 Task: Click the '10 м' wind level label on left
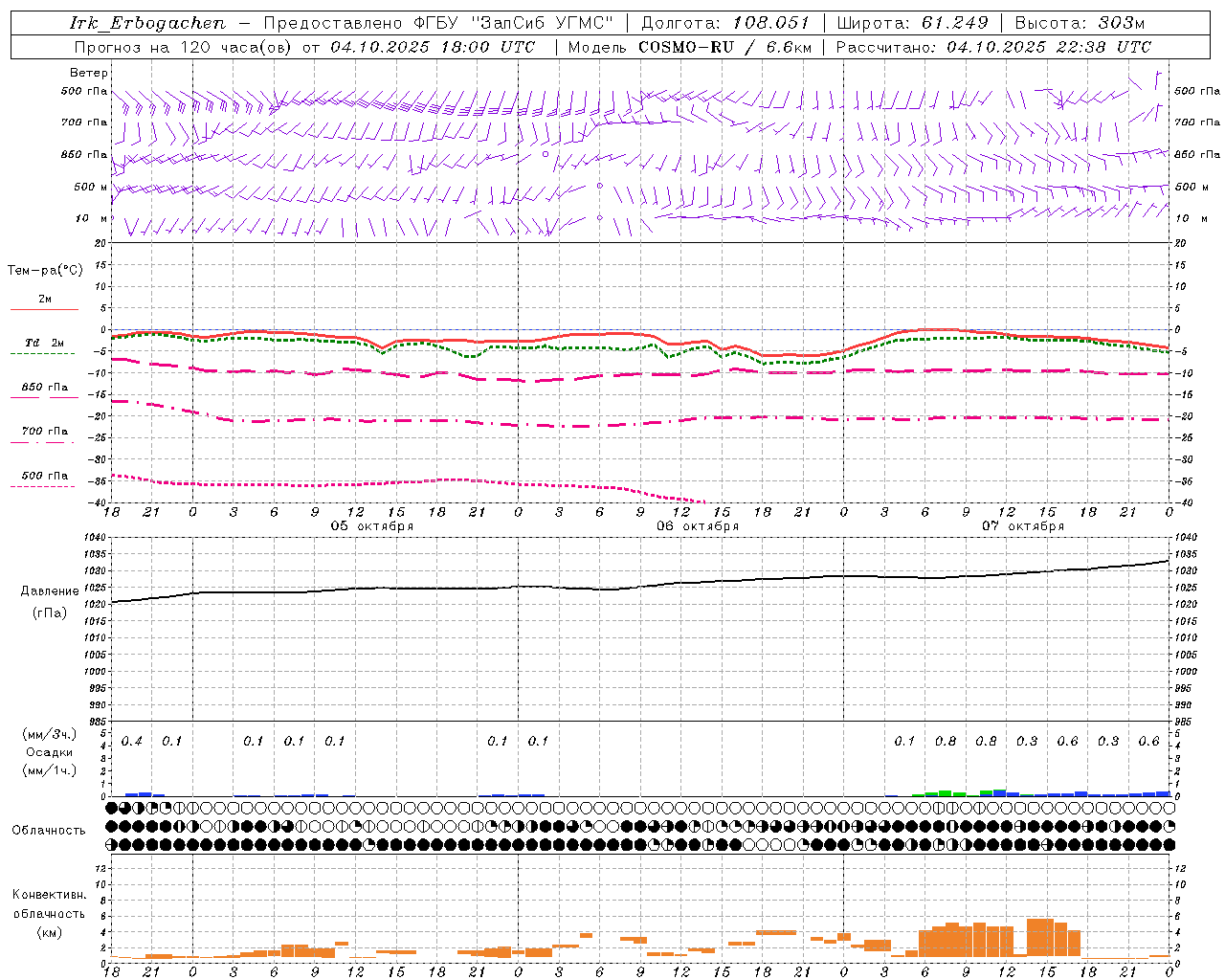coord(91,218)
